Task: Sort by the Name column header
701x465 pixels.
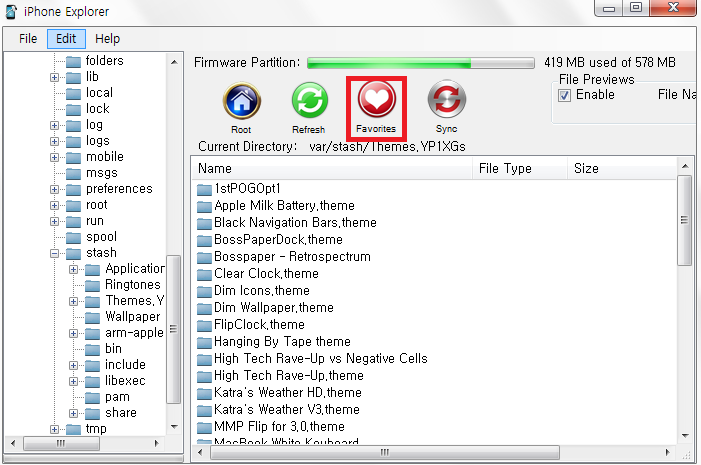Action: click(332, 169)
